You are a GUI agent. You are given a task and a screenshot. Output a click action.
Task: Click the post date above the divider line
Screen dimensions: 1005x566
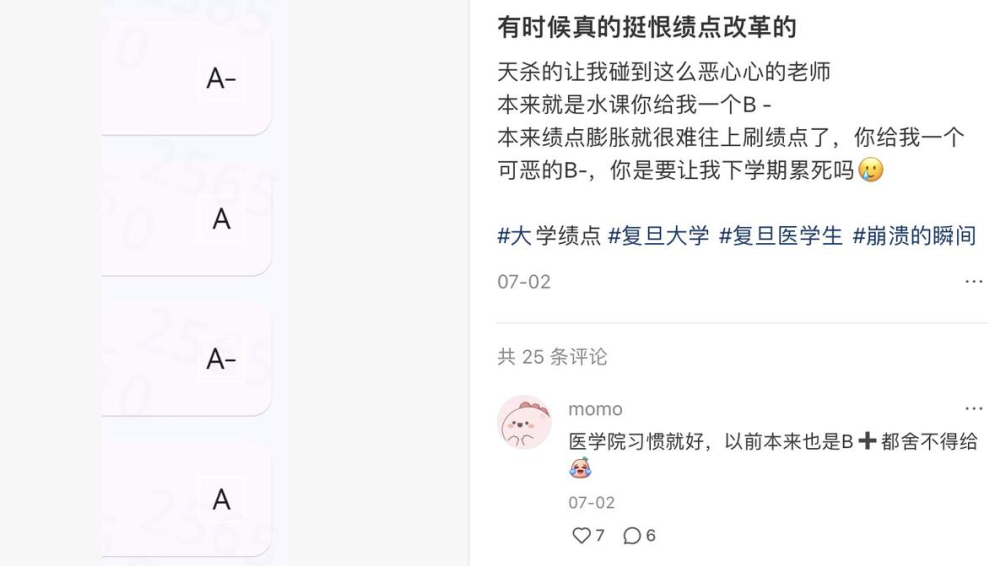pyautogui.click(x=524, y=282)
